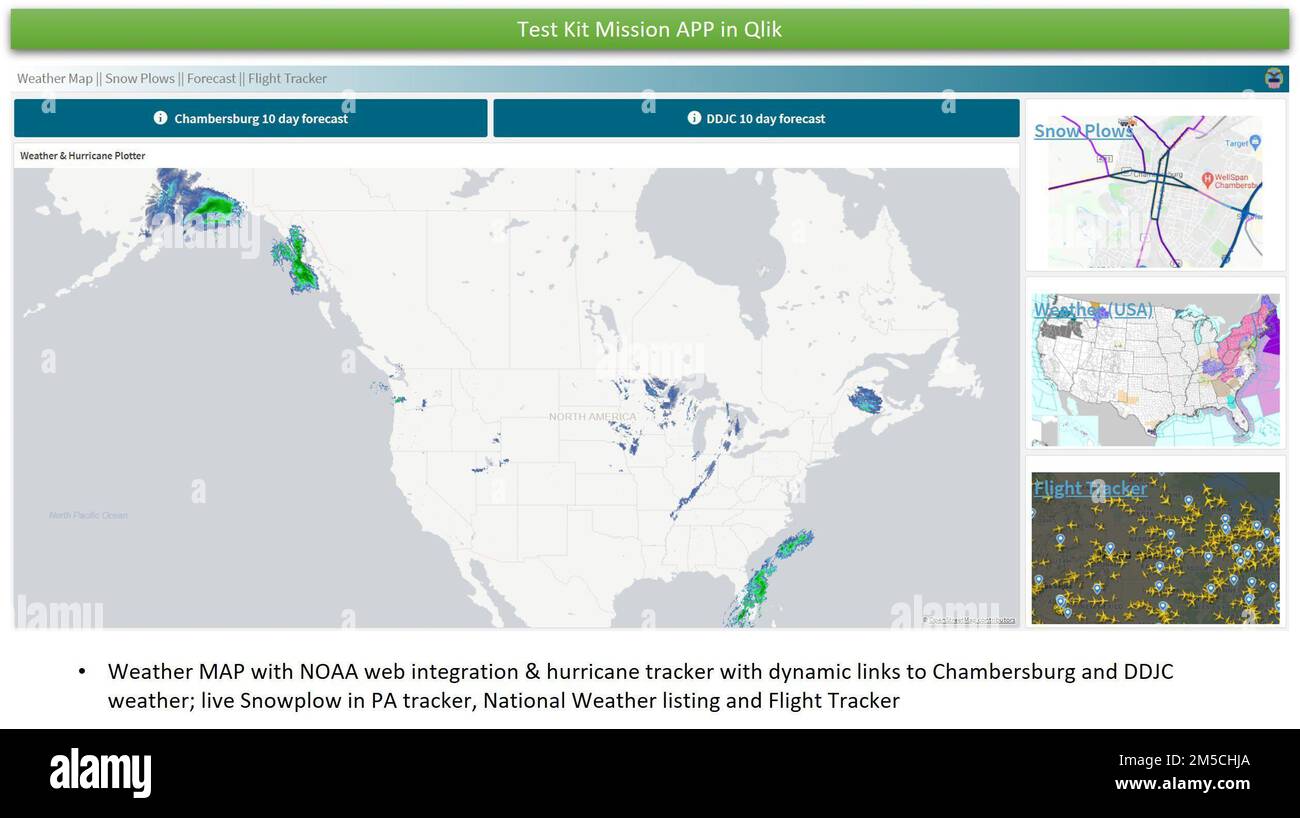Click the round emblem icon in header
The height and width of the screenshot is (818, 1300).
(x=1273, y=78)
